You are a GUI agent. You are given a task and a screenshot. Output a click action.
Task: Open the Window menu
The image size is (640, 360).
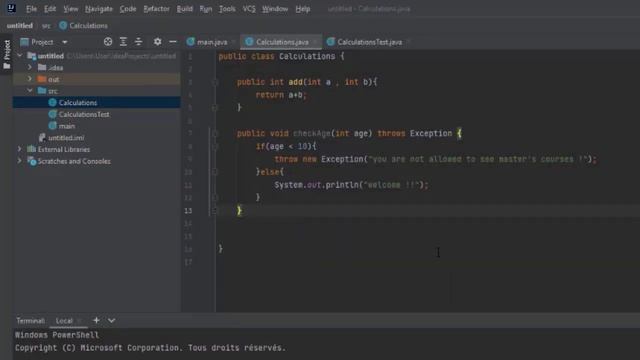275,9
